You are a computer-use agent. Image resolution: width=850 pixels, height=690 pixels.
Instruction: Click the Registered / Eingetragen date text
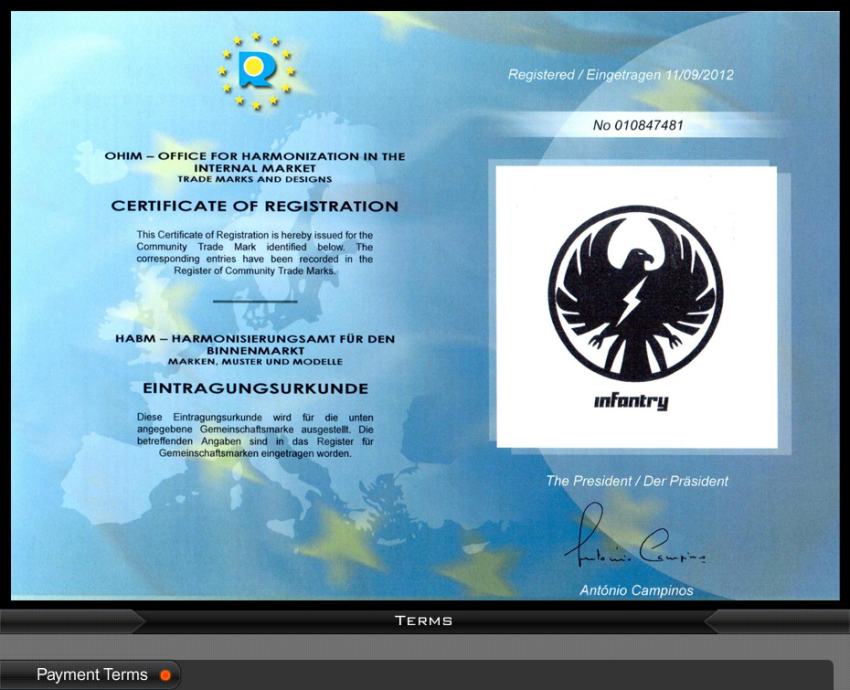(x=621, y=75)
